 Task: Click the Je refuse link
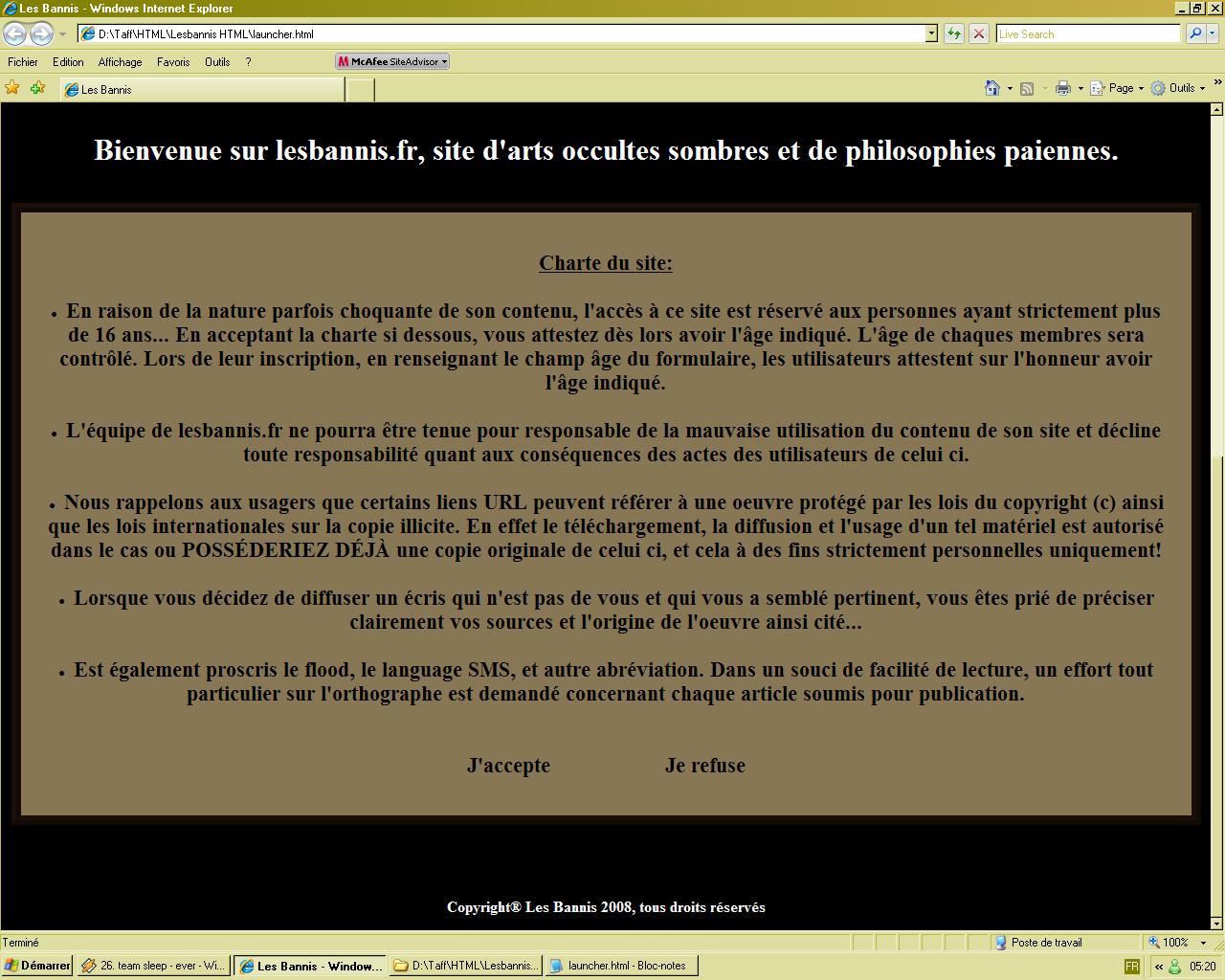click(705, 766)
